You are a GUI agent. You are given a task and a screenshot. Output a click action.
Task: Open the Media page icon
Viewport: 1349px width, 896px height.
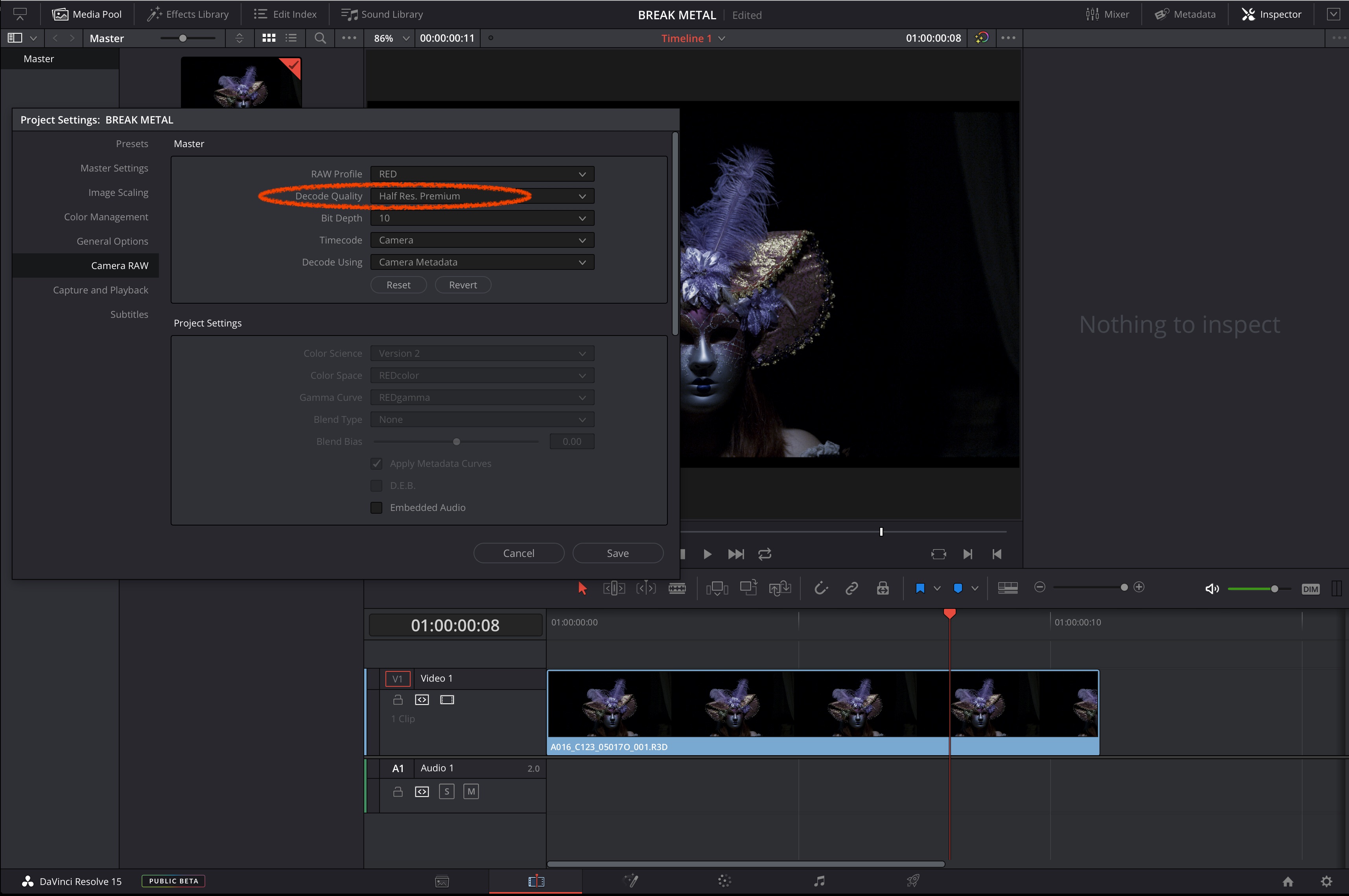(x=442, y=881)
